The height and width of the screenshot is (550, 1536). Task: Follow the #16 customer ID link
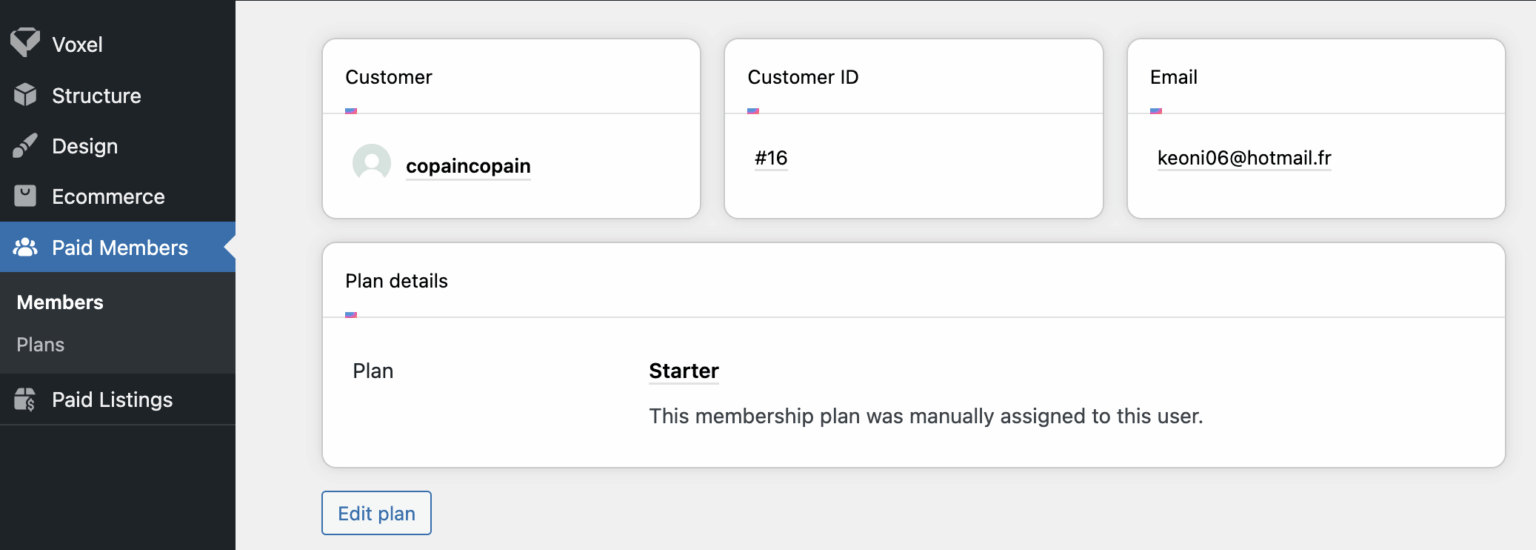(x=771, y=158)
